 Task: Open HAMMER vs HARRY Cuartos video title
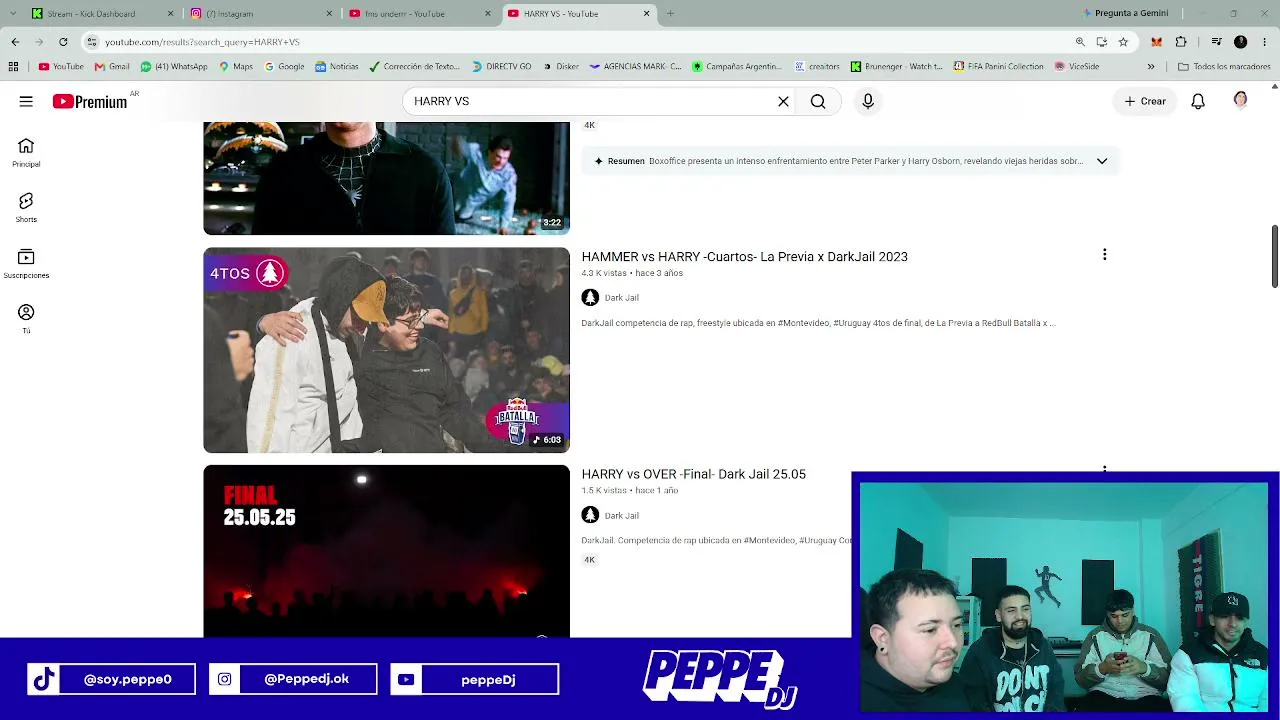(x=745, y=257)
